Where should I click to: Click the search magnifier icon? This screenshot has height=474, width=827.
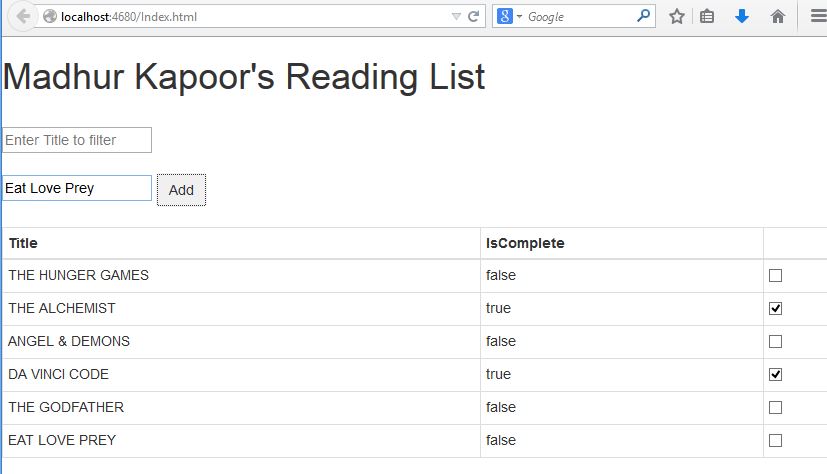click(643, 16)
